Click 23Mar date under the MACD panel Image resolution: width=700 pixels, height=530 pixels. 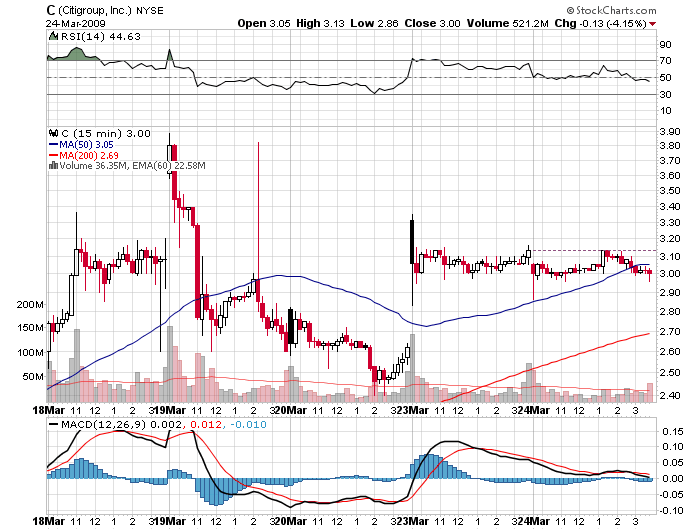coord(412,521)
